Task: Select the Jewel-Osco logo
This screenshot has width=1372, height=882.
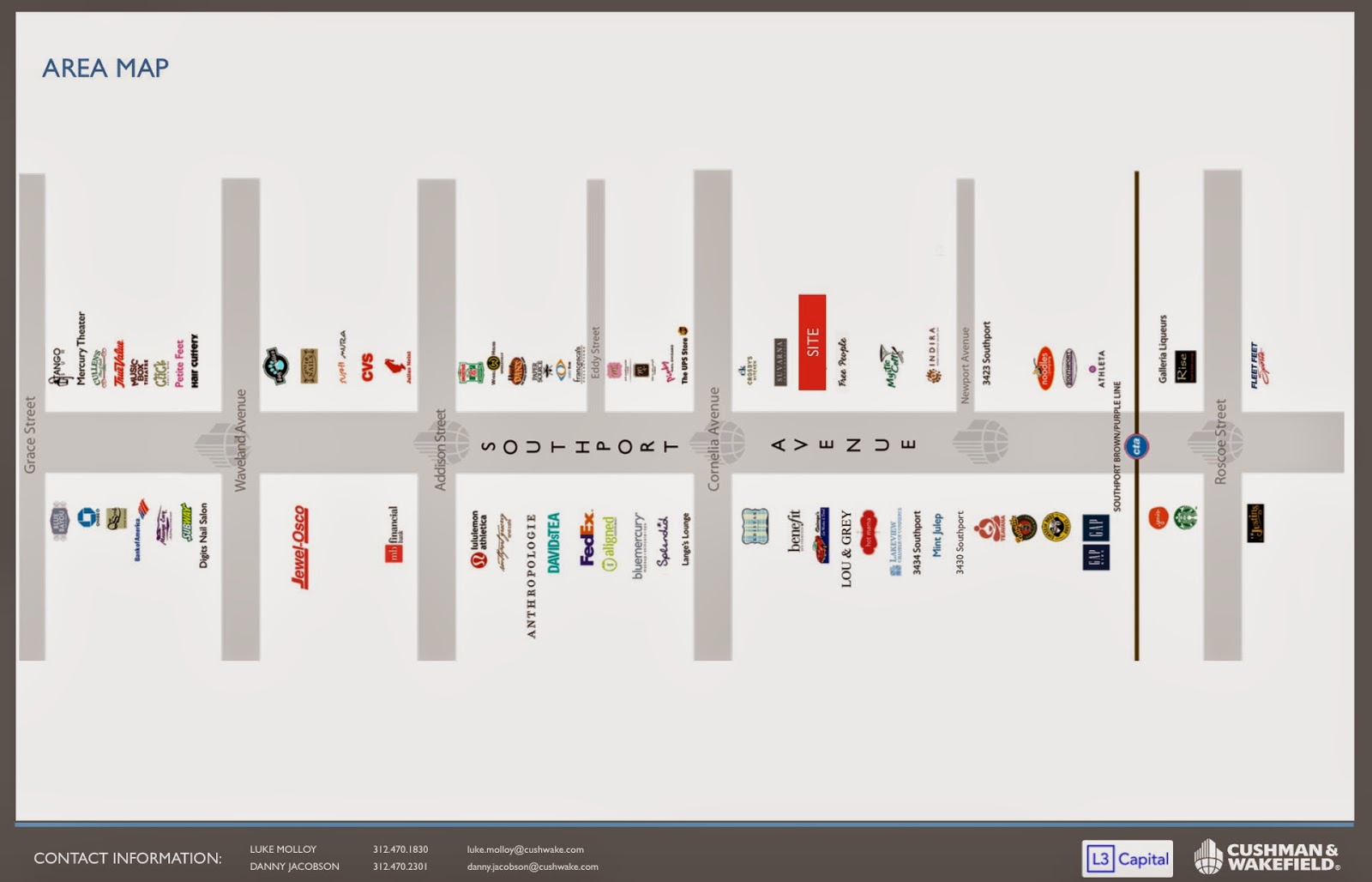Action: pyautogui.click(x=299, y=547)
